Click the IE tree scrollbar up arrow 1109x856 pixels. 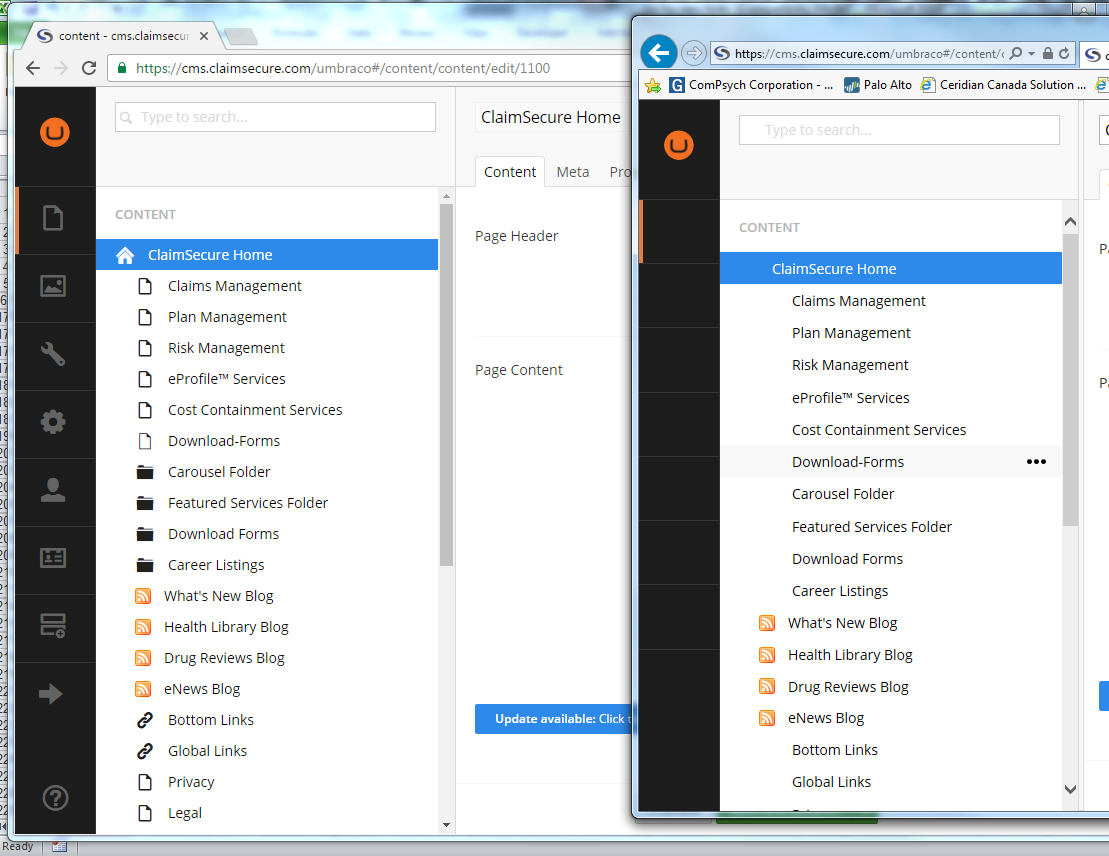(x=1070, y=222)
